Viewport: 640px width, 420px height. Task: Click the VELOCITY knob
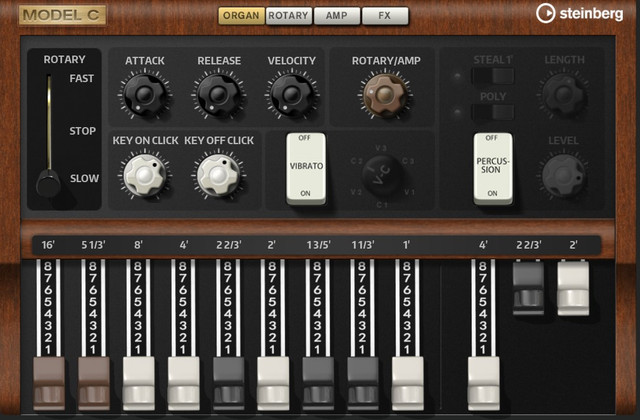[x=291, y=95]
